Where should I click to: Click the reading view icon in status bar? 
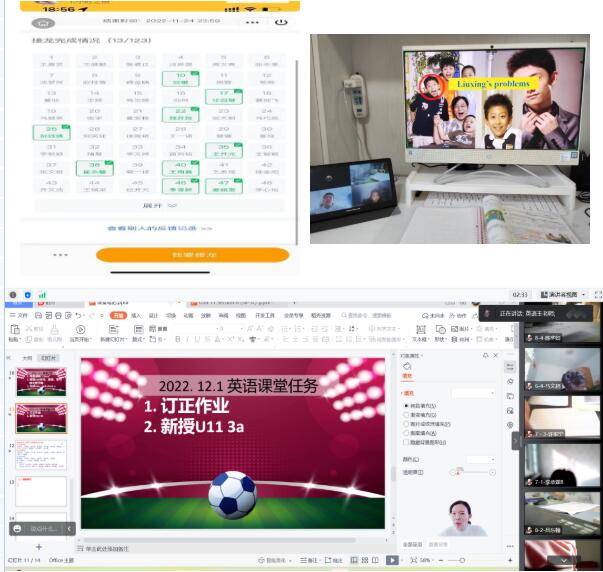click(375, 560)
